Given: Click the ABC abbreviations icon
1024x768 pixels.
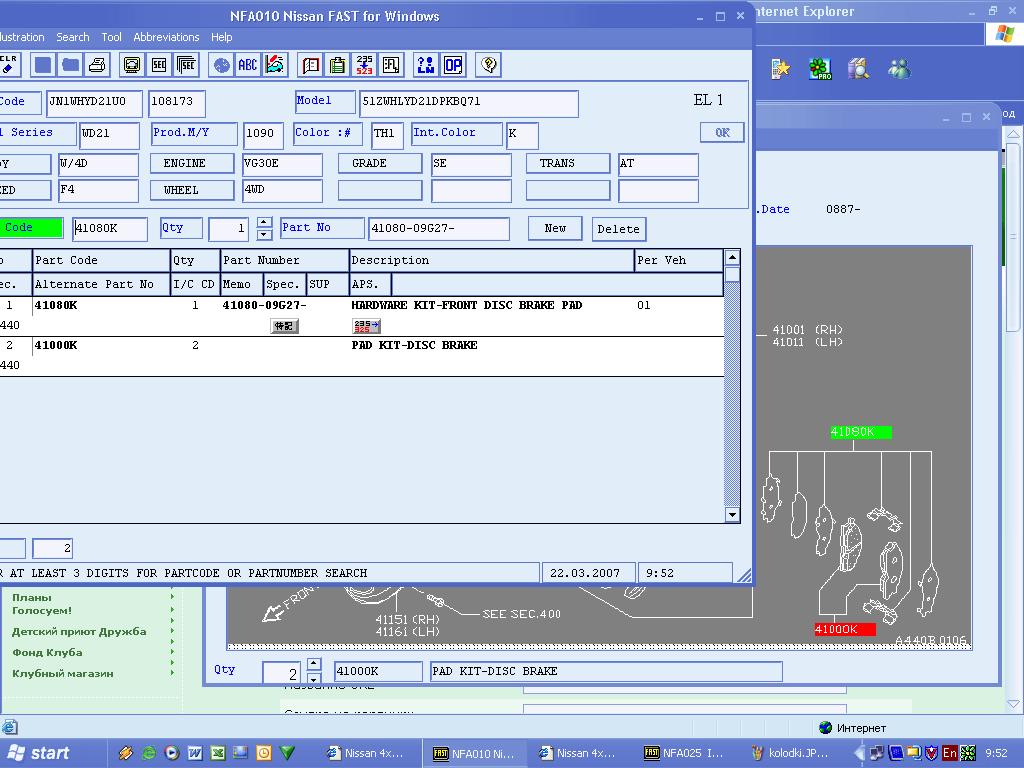Looking at the screenshot, I should [248, 65].
